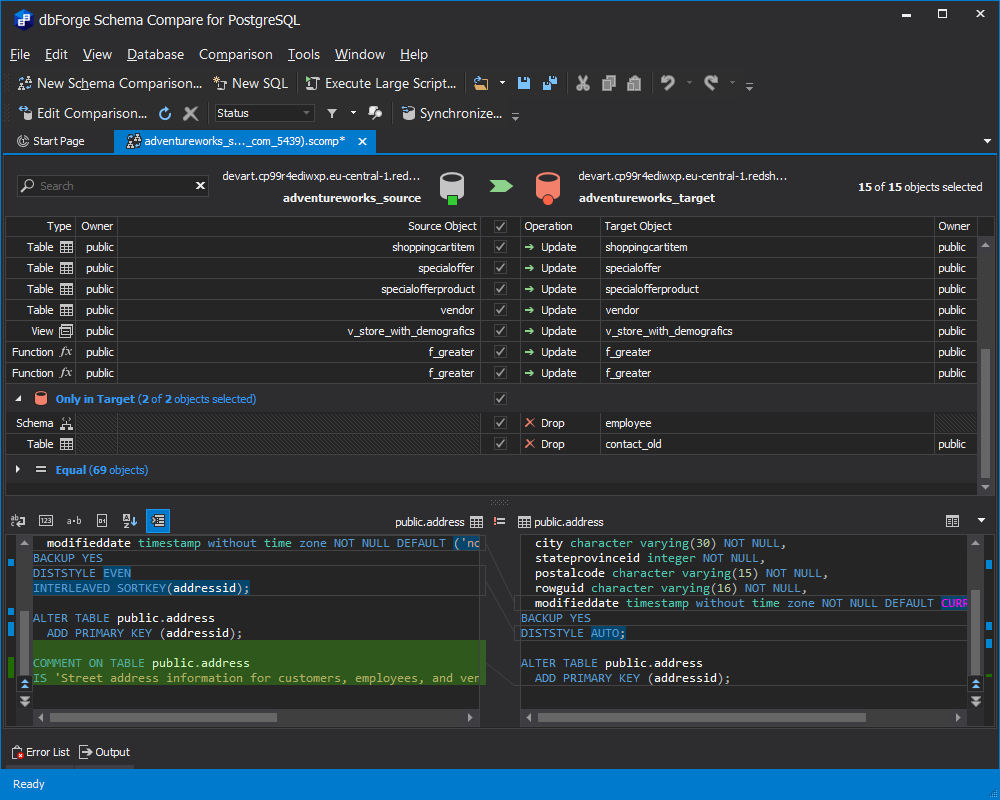This screenshot has height=800, width=1000.
Task: Collapse the Only in Target group
Action: (x=18, y=399)
